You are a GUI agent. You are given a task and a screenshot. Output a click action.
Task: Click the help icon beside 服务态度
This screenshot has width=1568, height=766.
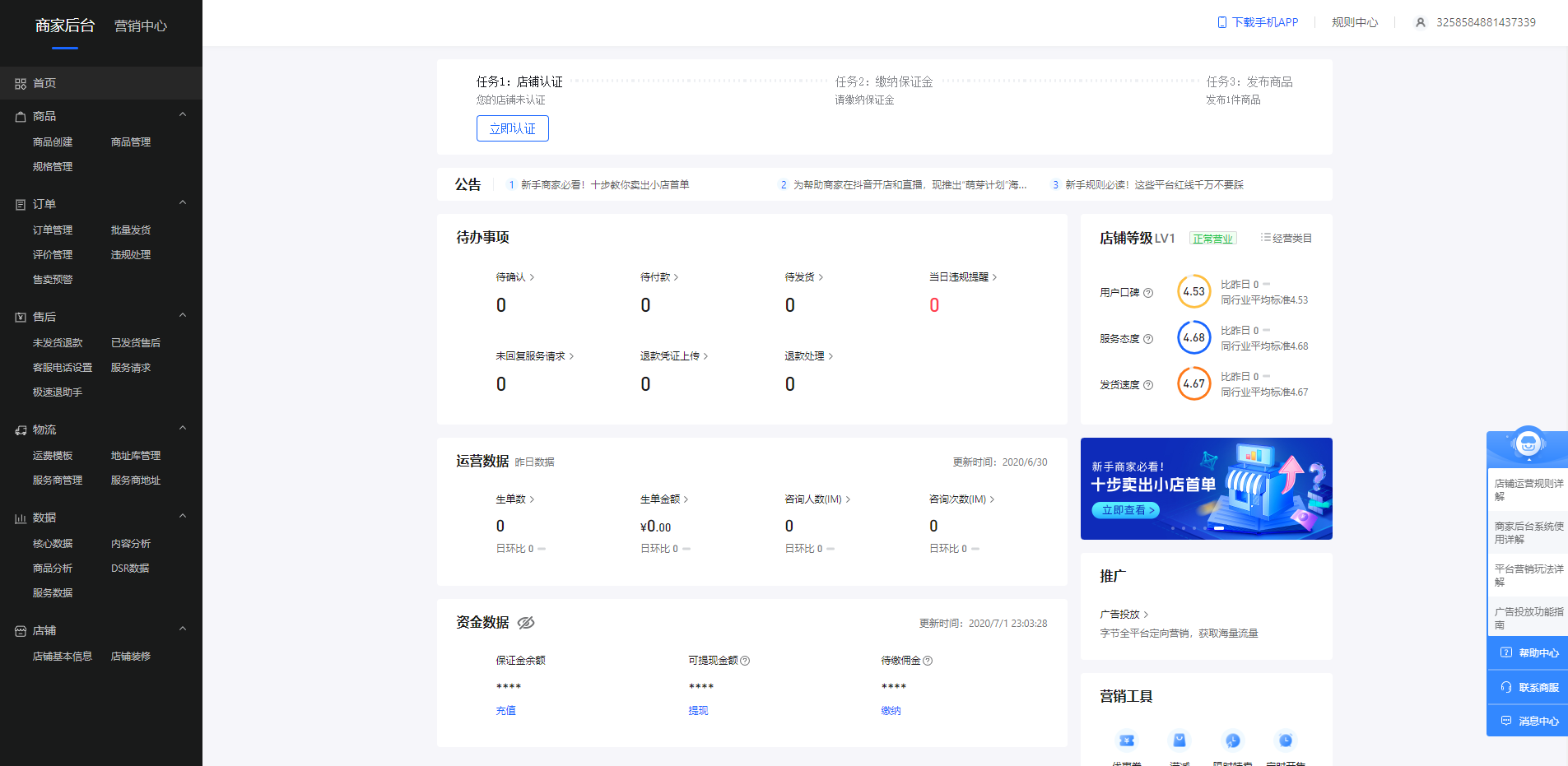1148,339
